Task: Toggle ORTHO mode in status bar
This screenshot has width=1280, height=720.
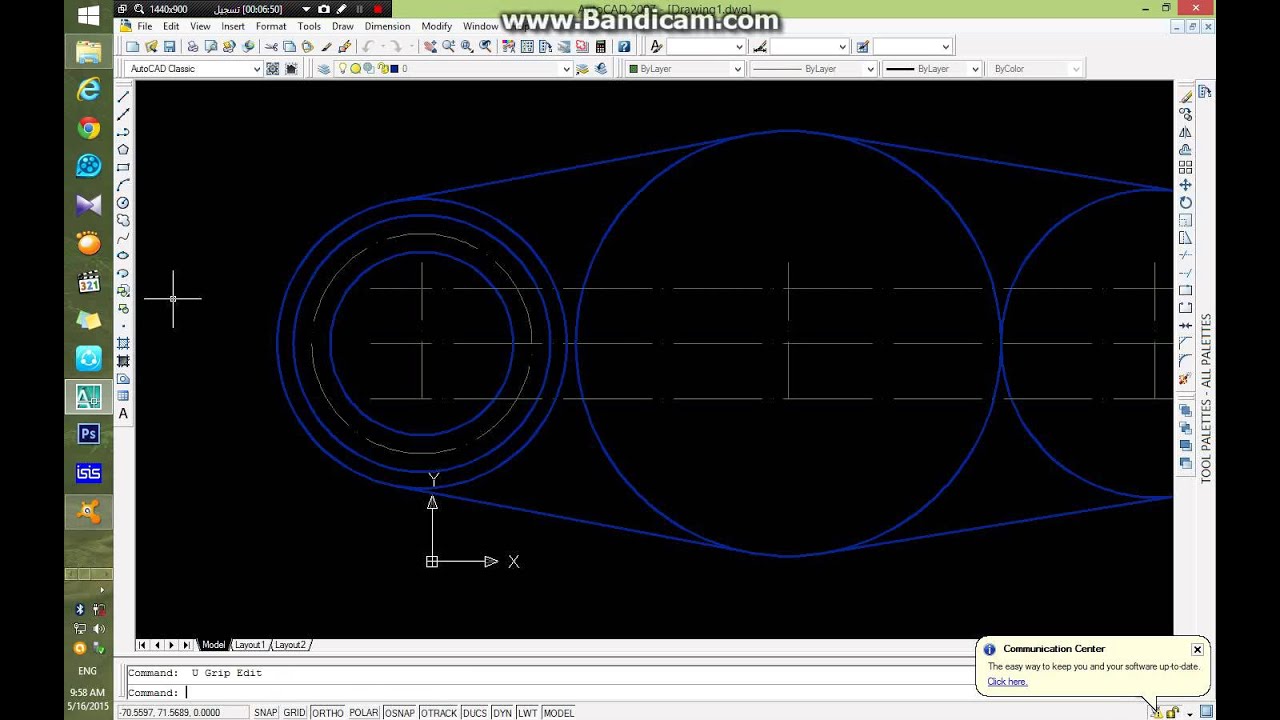Action: (327, 713)
